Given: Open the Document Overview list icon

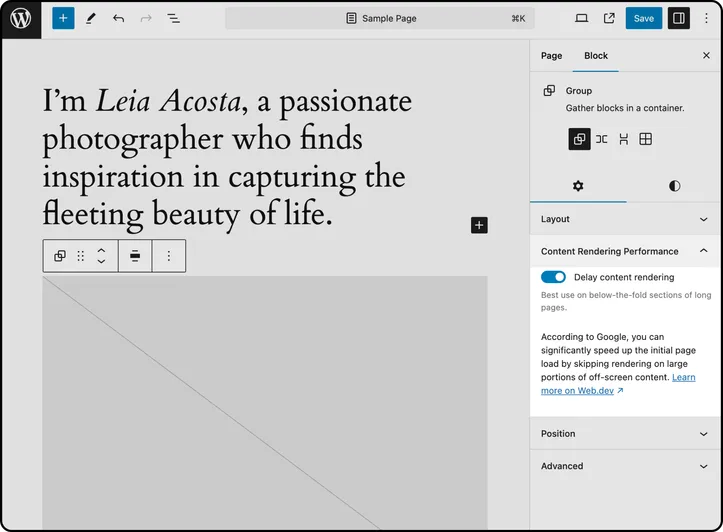Looking at the screenshot, I should pos(173,18).
